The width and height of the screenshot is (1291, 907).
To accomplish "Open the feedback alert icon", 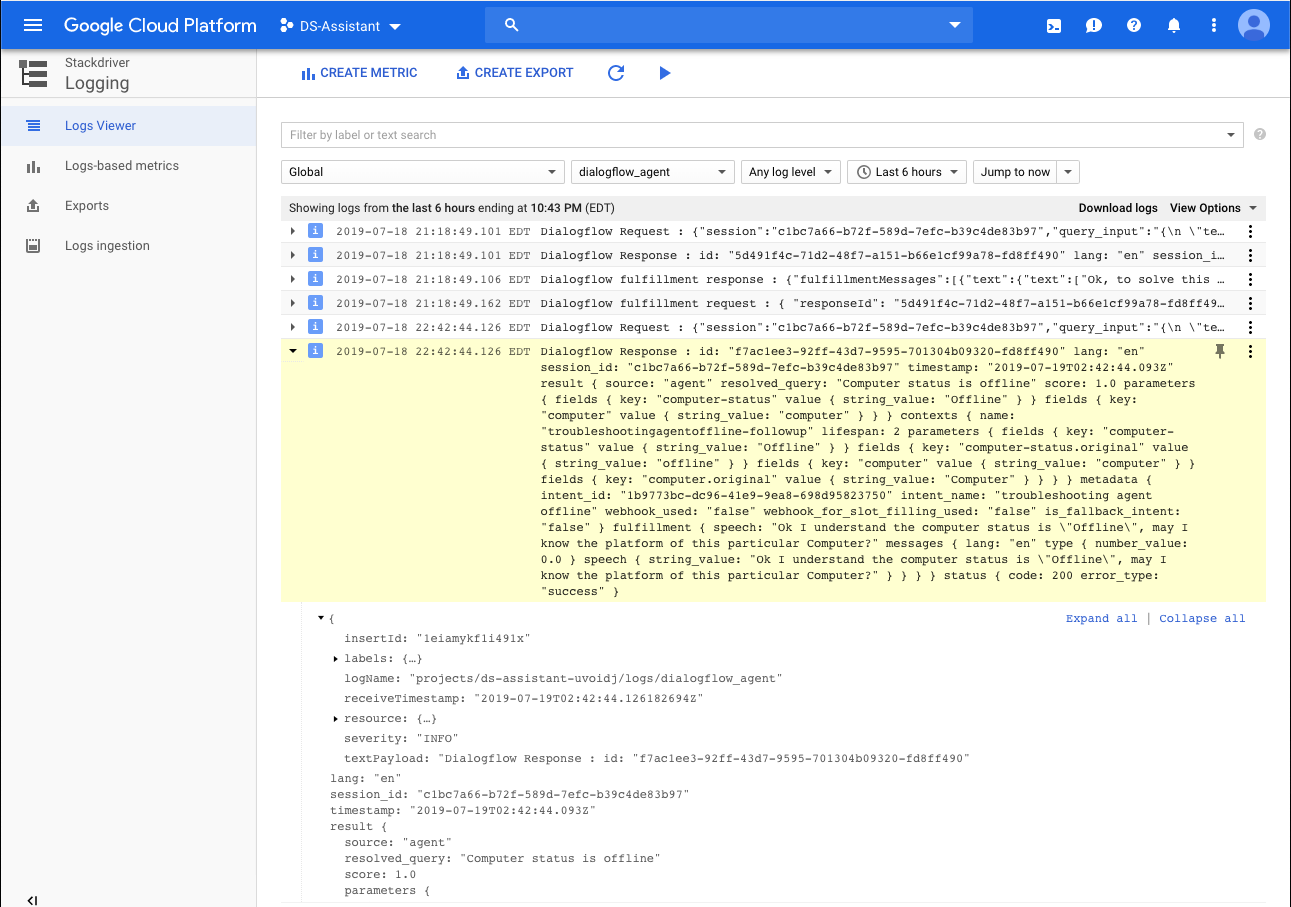I will pos(1094,25).
